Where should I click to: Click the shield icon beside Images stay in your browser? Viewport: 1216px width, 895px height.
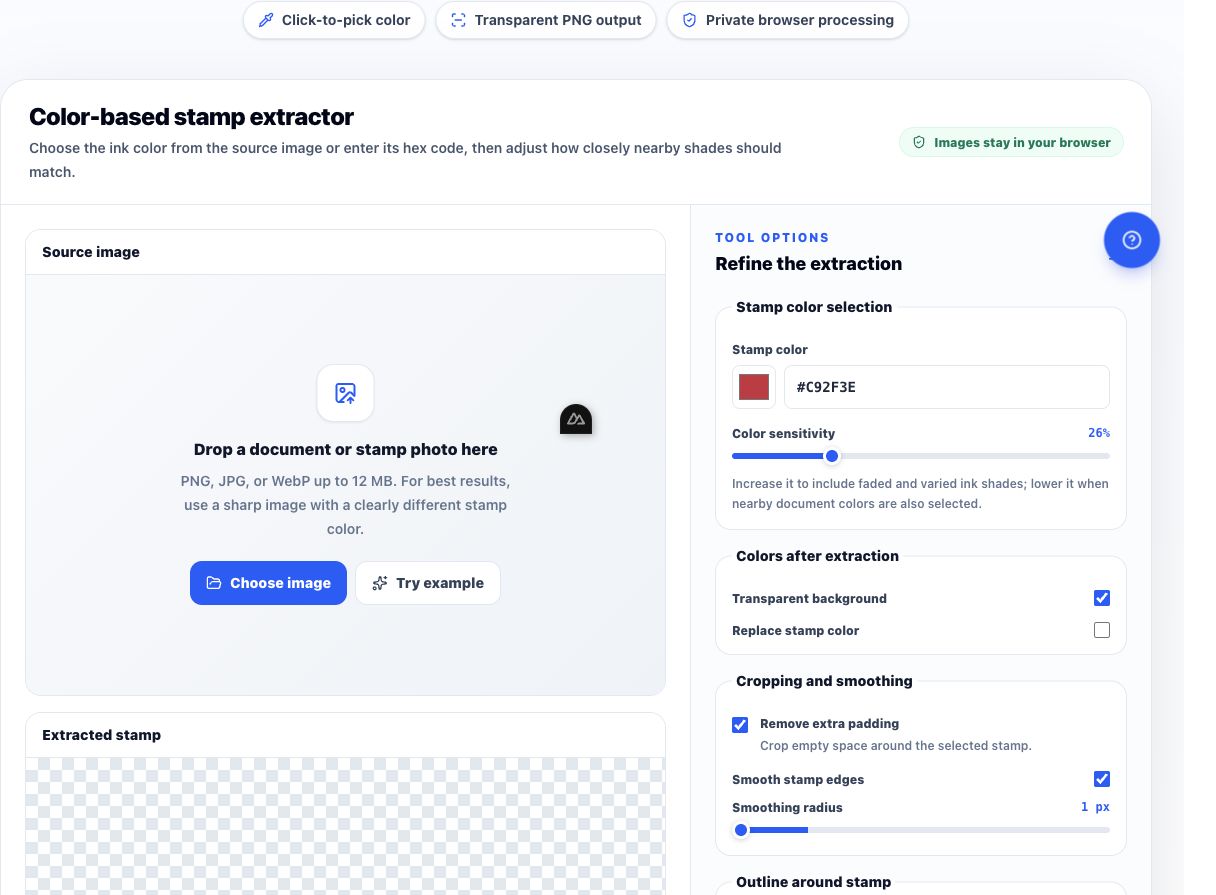point(919,142)
